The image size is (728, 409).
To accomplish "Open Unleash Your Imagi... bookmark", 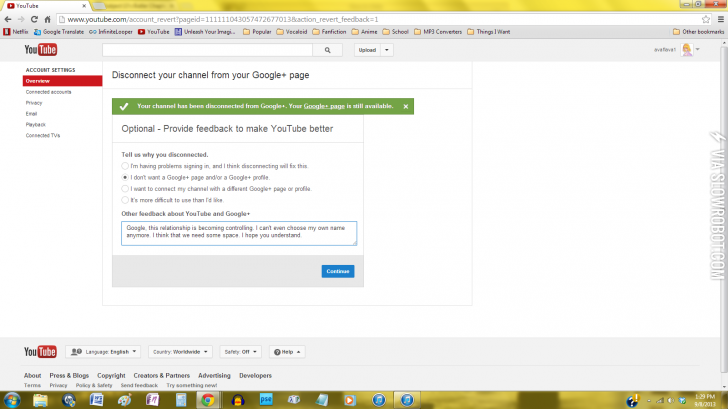I will click(x=205, y=32).
